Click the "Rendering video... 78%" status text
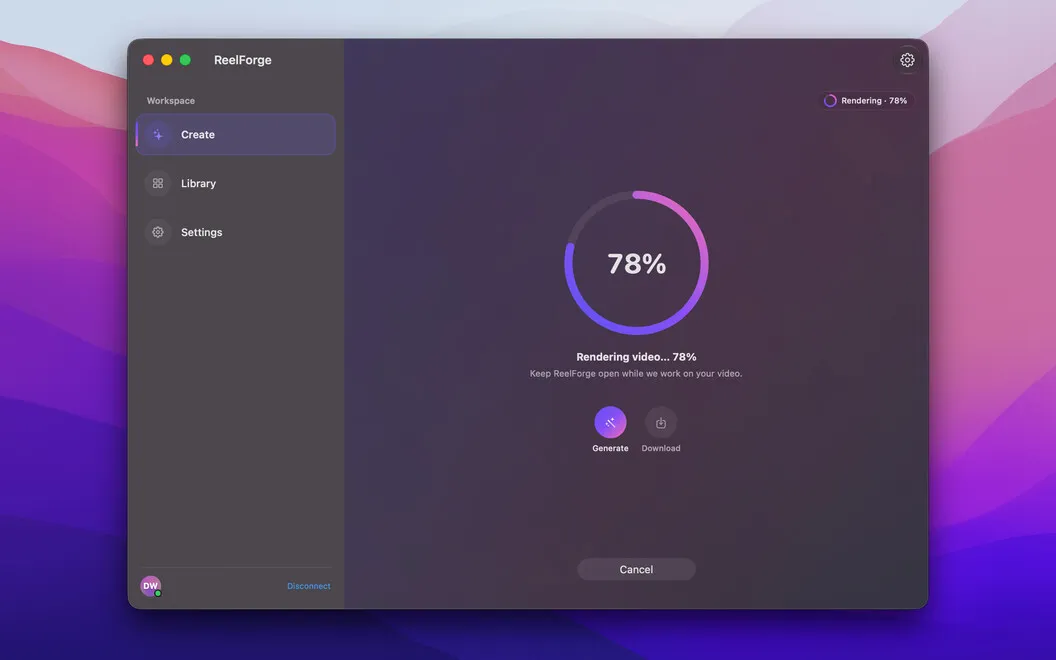Viewport: 1056px width, 660px height. coord(636,357)
